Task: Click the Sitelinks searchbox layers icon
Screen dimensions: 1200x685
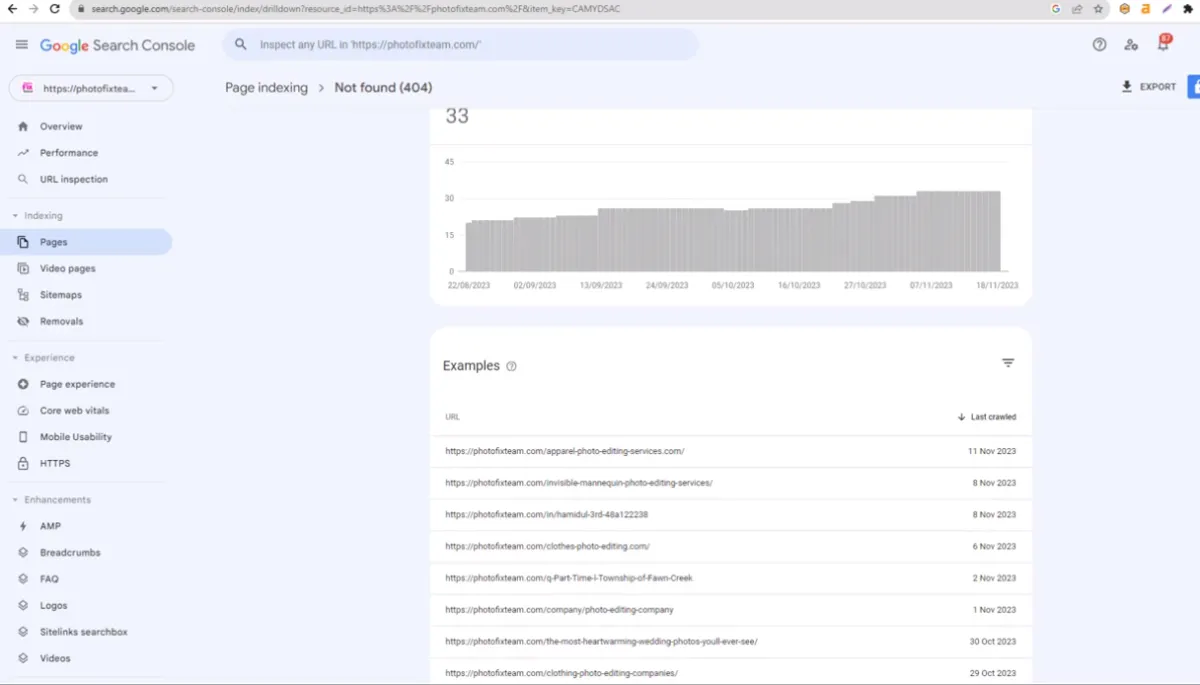Action: (23, 632)
